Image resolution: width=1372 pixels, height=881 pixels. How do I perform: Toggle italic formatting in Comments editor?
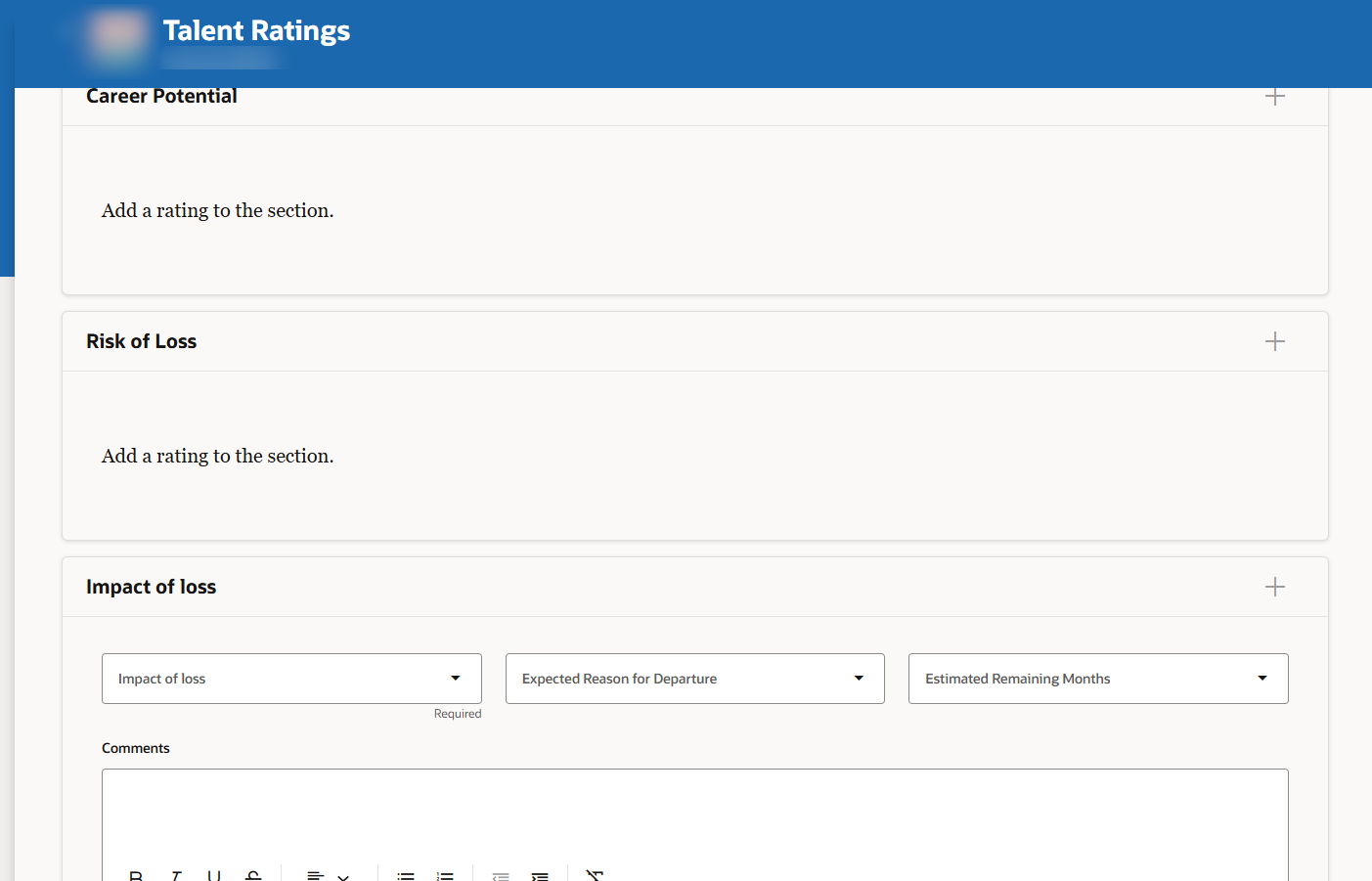[176, 876]
